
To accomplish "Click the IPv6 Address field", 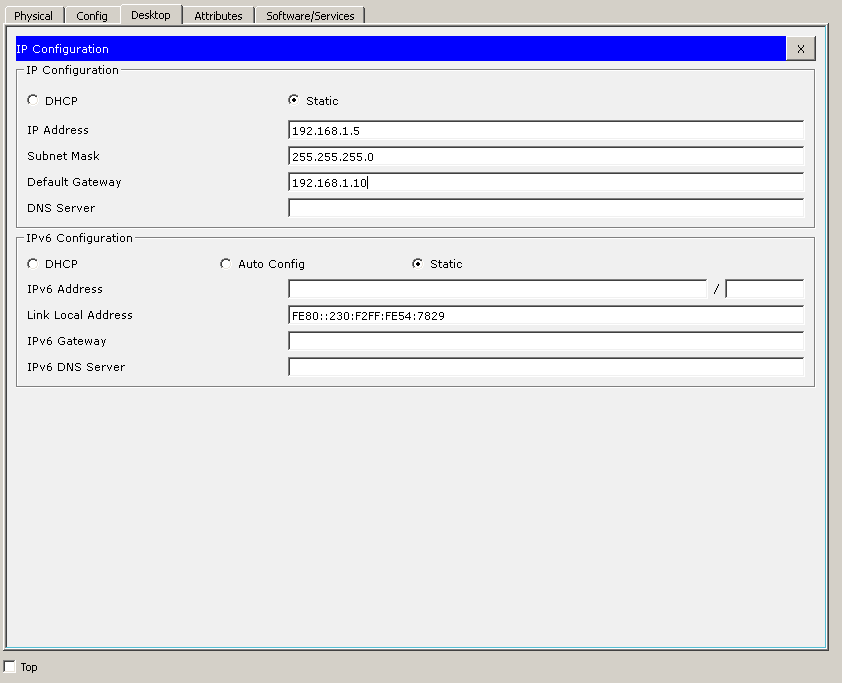I will click(x=497, y=289).
